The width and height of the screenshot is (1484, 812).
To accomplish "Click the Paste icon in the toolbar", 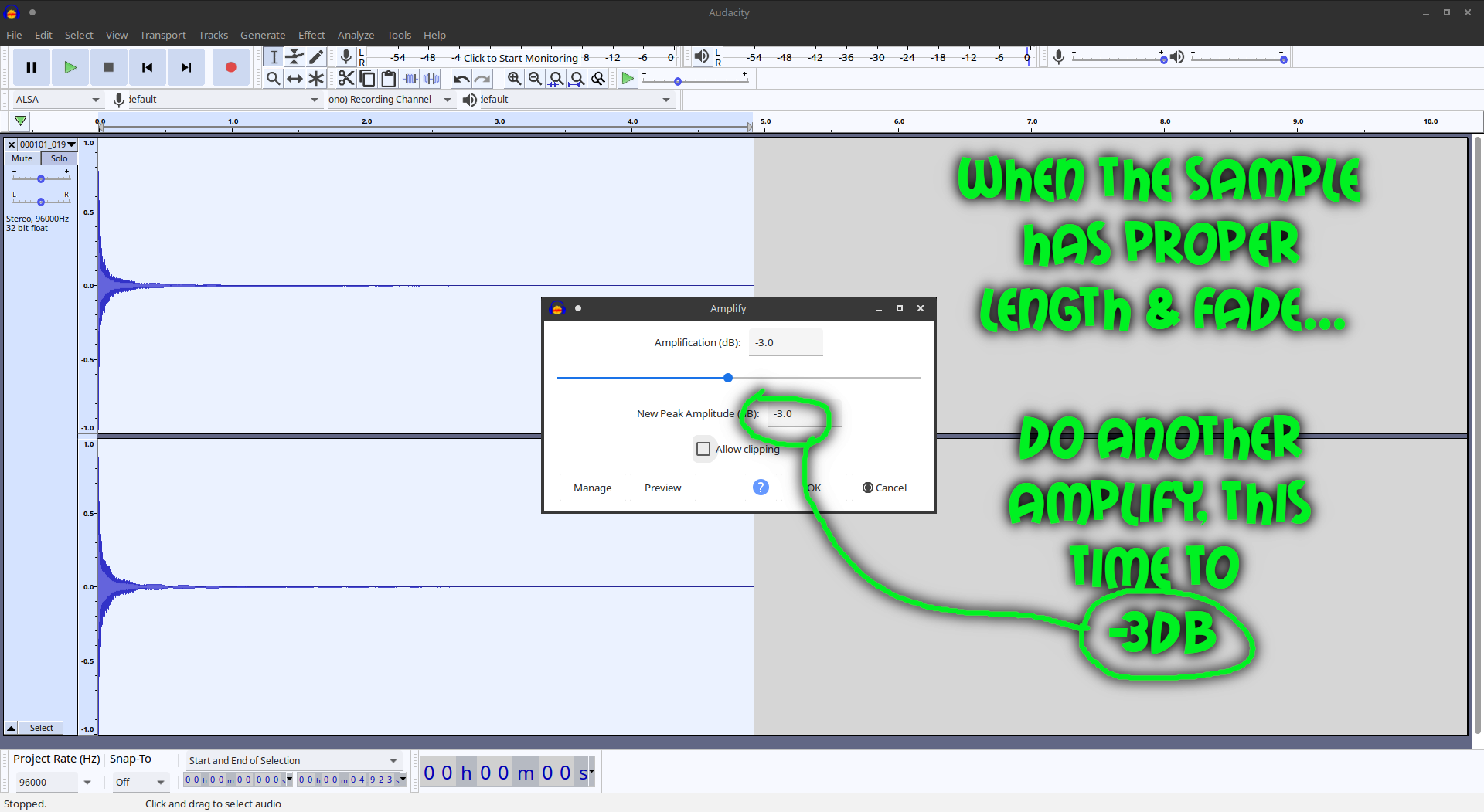I will [389, 78].
